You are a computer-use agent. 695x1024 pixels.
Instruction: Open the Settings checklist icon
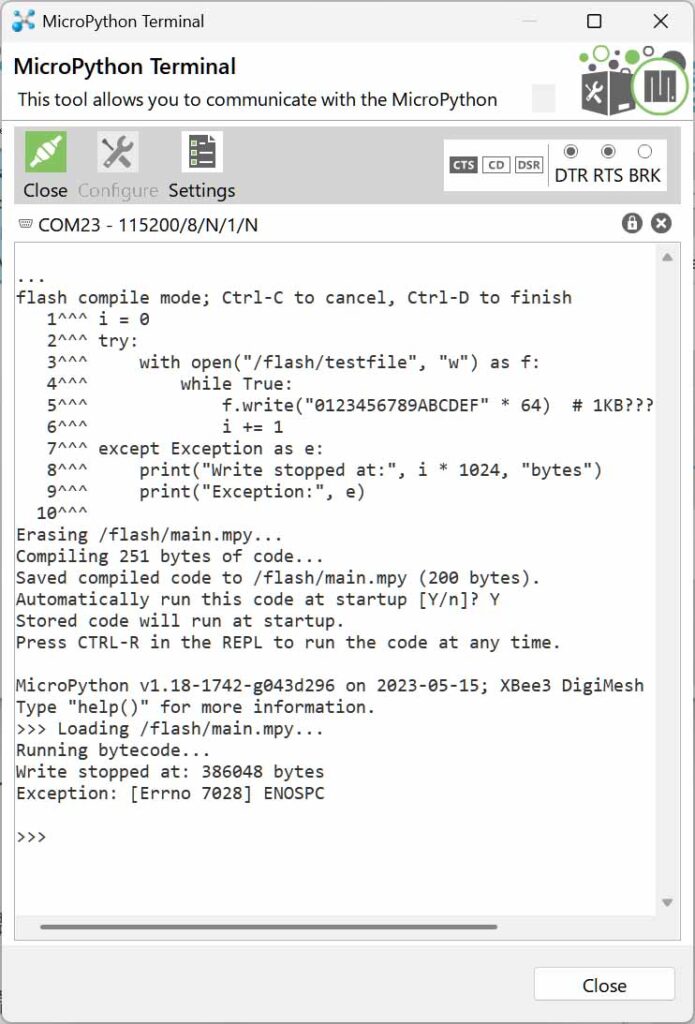(202, 152)
